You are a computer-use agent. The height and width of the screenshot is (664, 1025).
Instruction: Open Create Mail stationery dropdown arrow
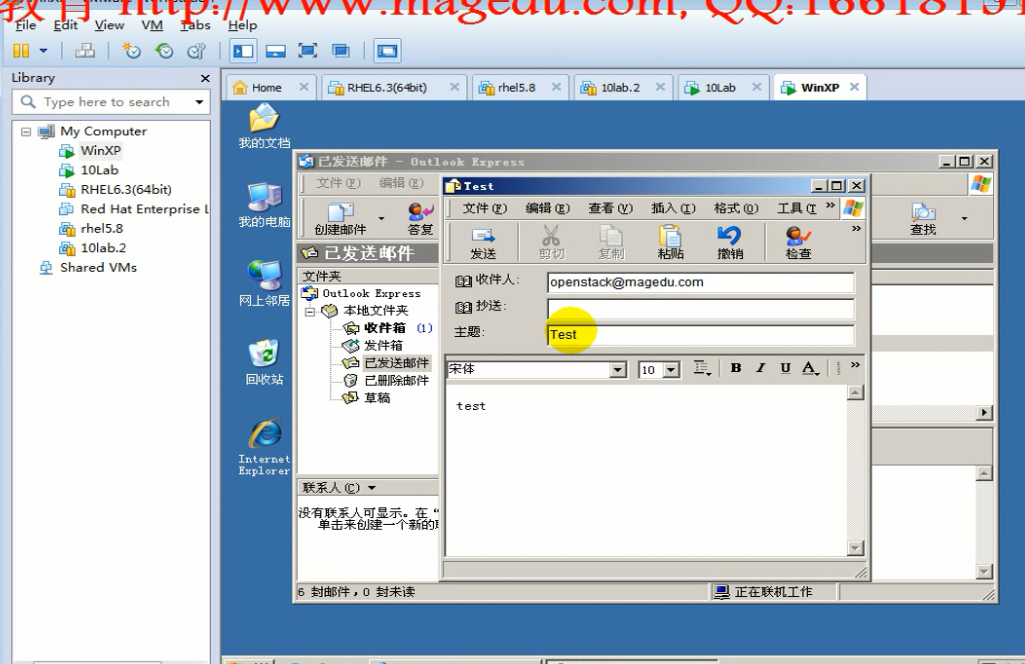tap(381, 218)
